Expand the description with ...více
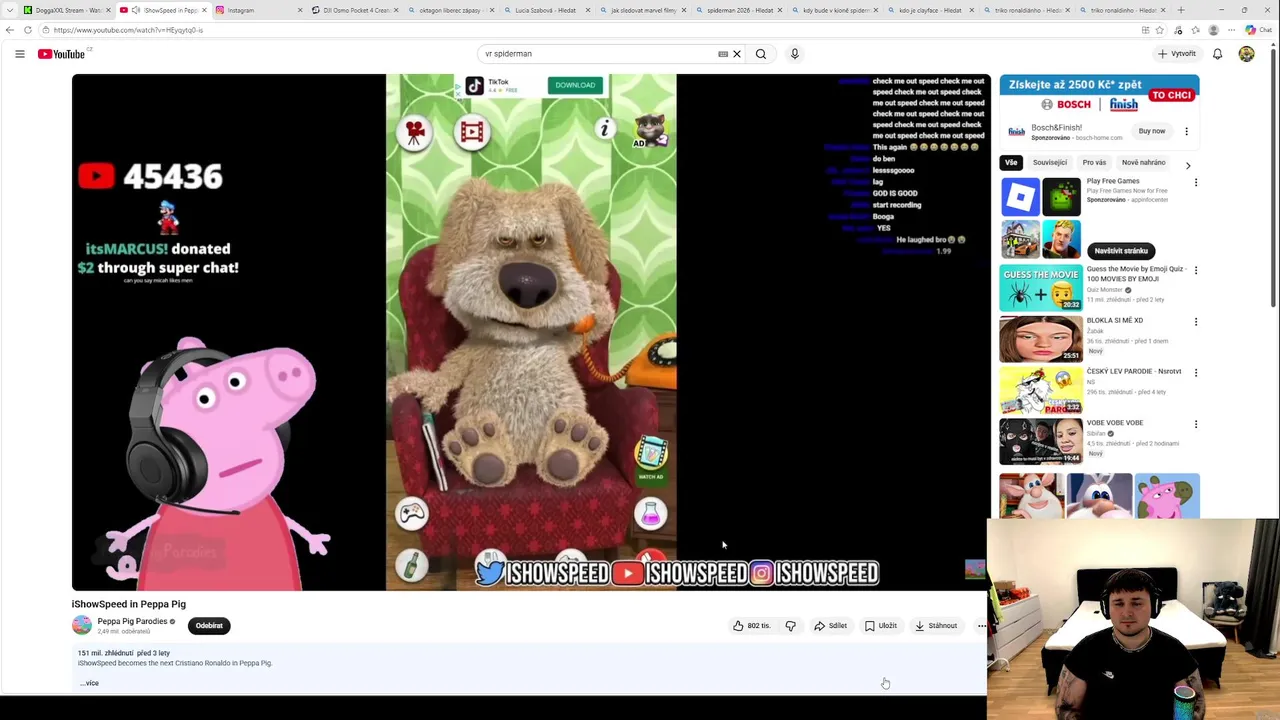The image size is (1280, 720). [89, 683]
